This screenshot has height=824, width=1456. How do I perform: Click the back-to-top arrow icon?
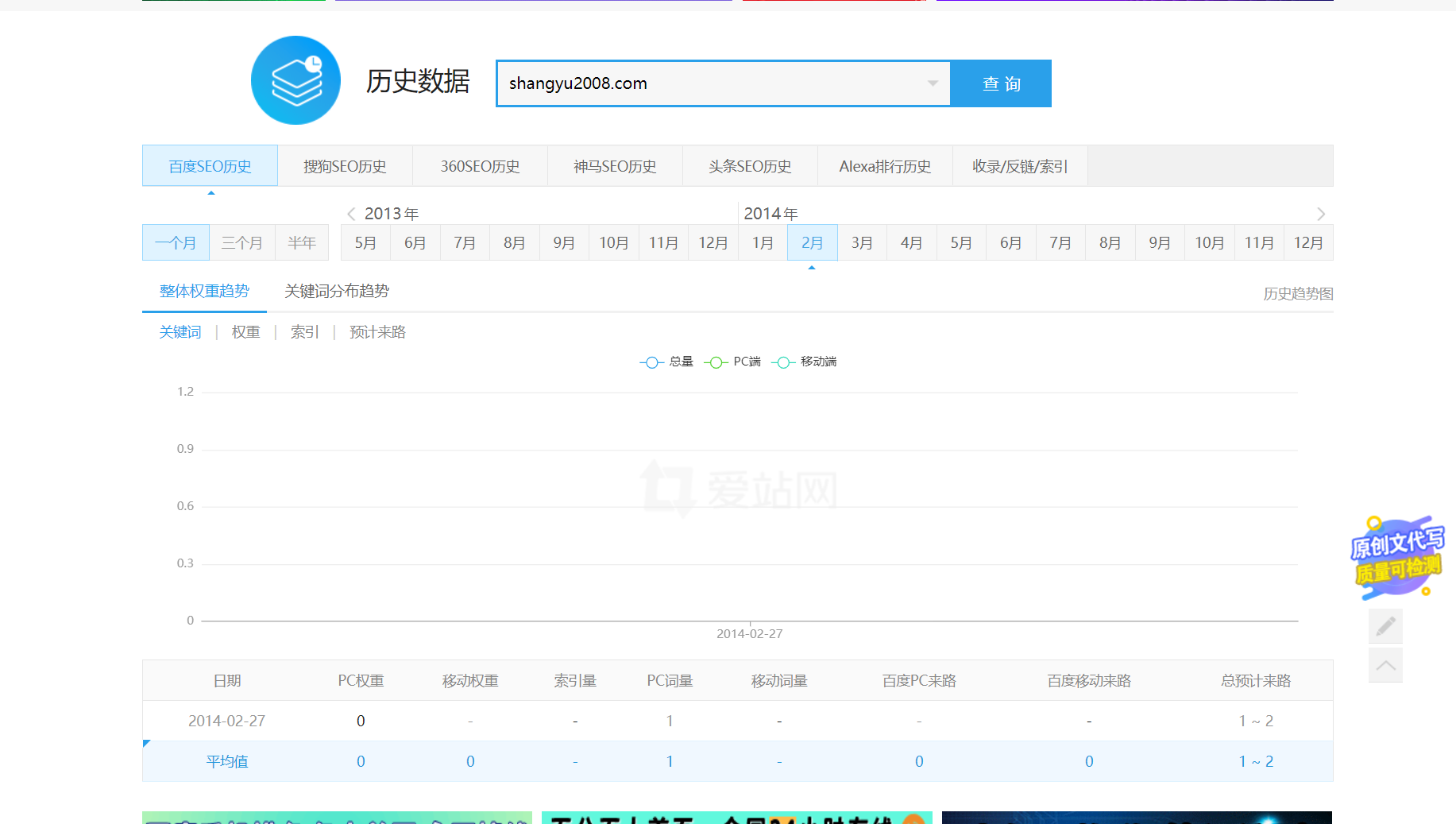pyautogui.click(x=1385, y=665)
